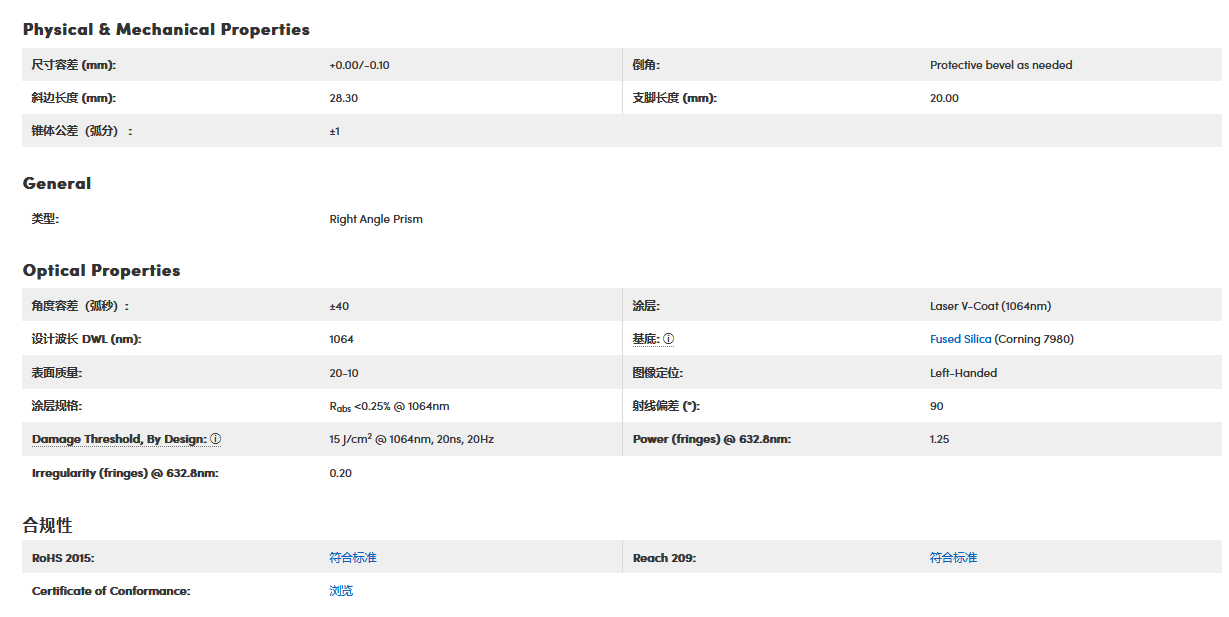This screenshot has width=1229, height=617.
Task: Click the Laser V-Coat (1064nm) value
Action: (x=990, y=306)
